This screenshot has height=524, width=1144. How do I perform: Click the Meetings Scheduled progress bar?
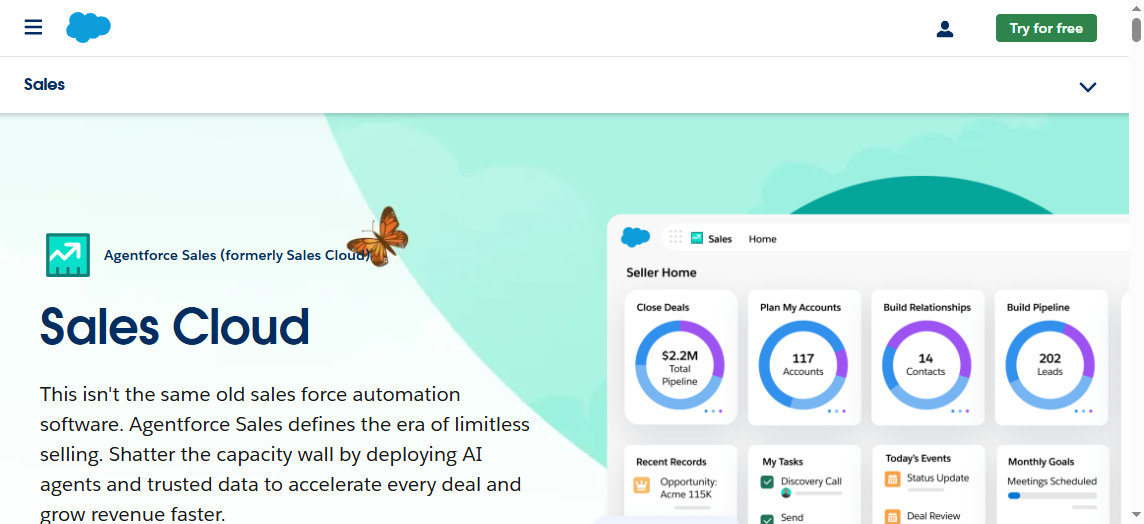(1051, 496)
